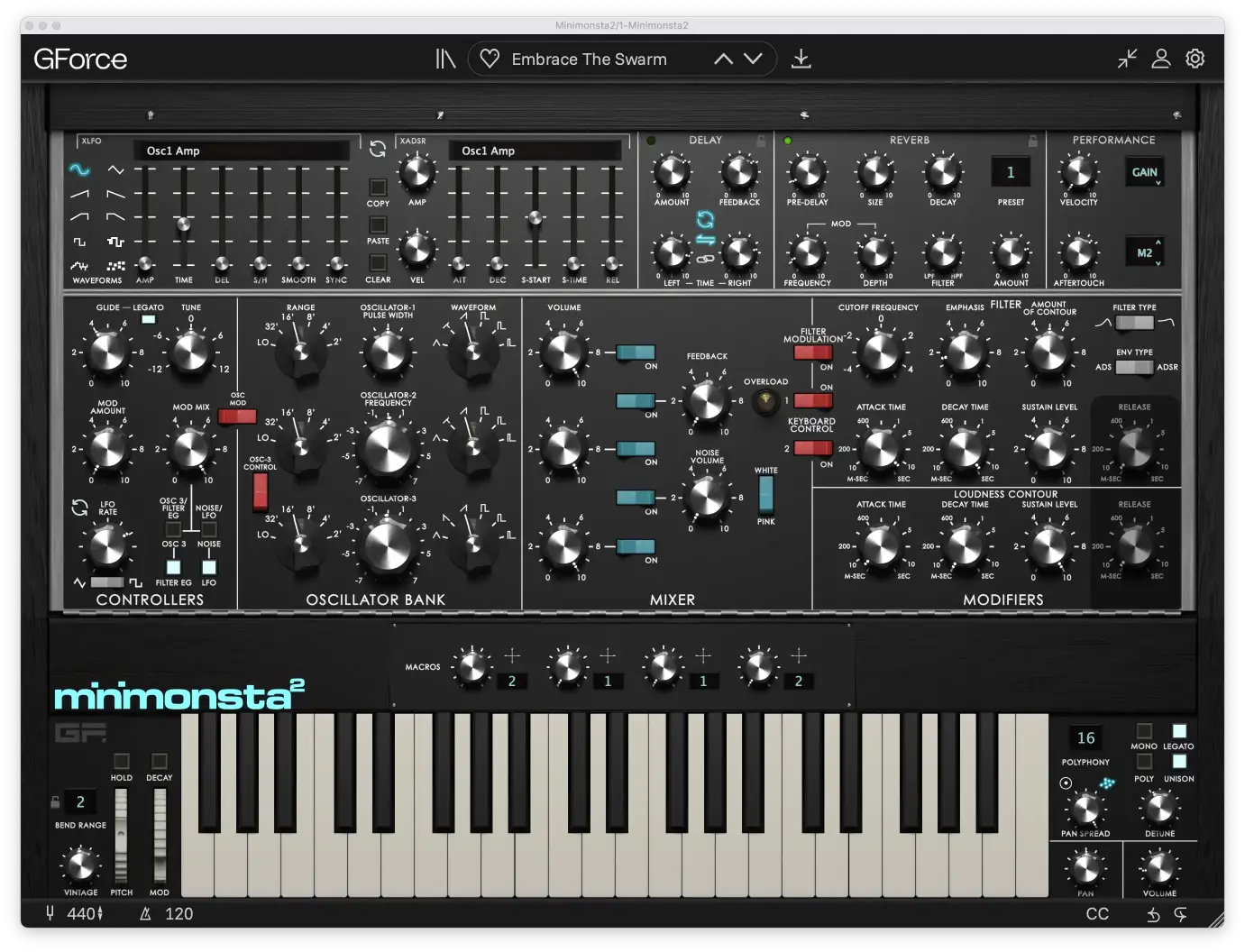Open the preset library browser icon
Viewport: 1245px width, 952px height.
click(x=445, y=59)
